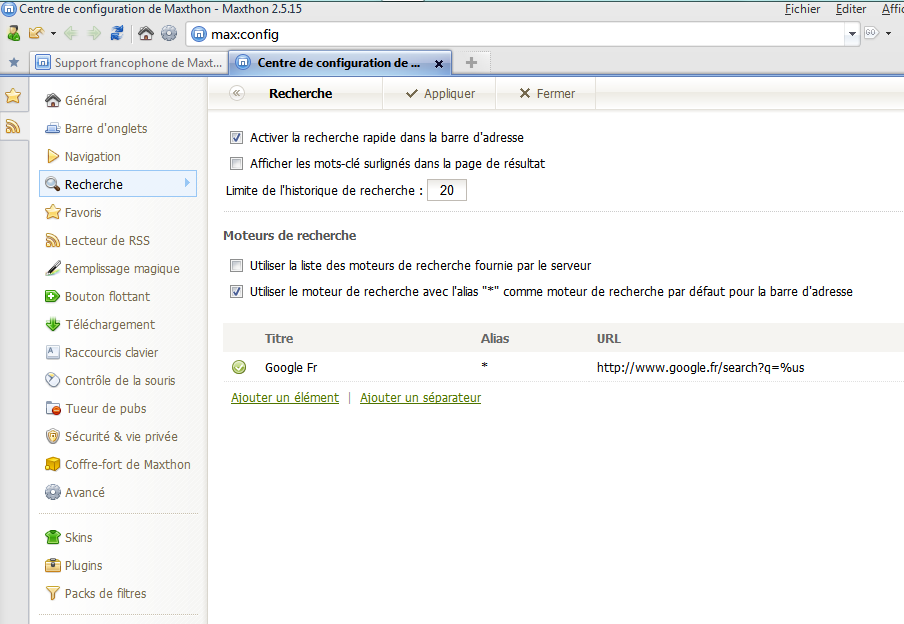Select the Centre de configuration tab
The image size is (904, 624).
(339, 63)
